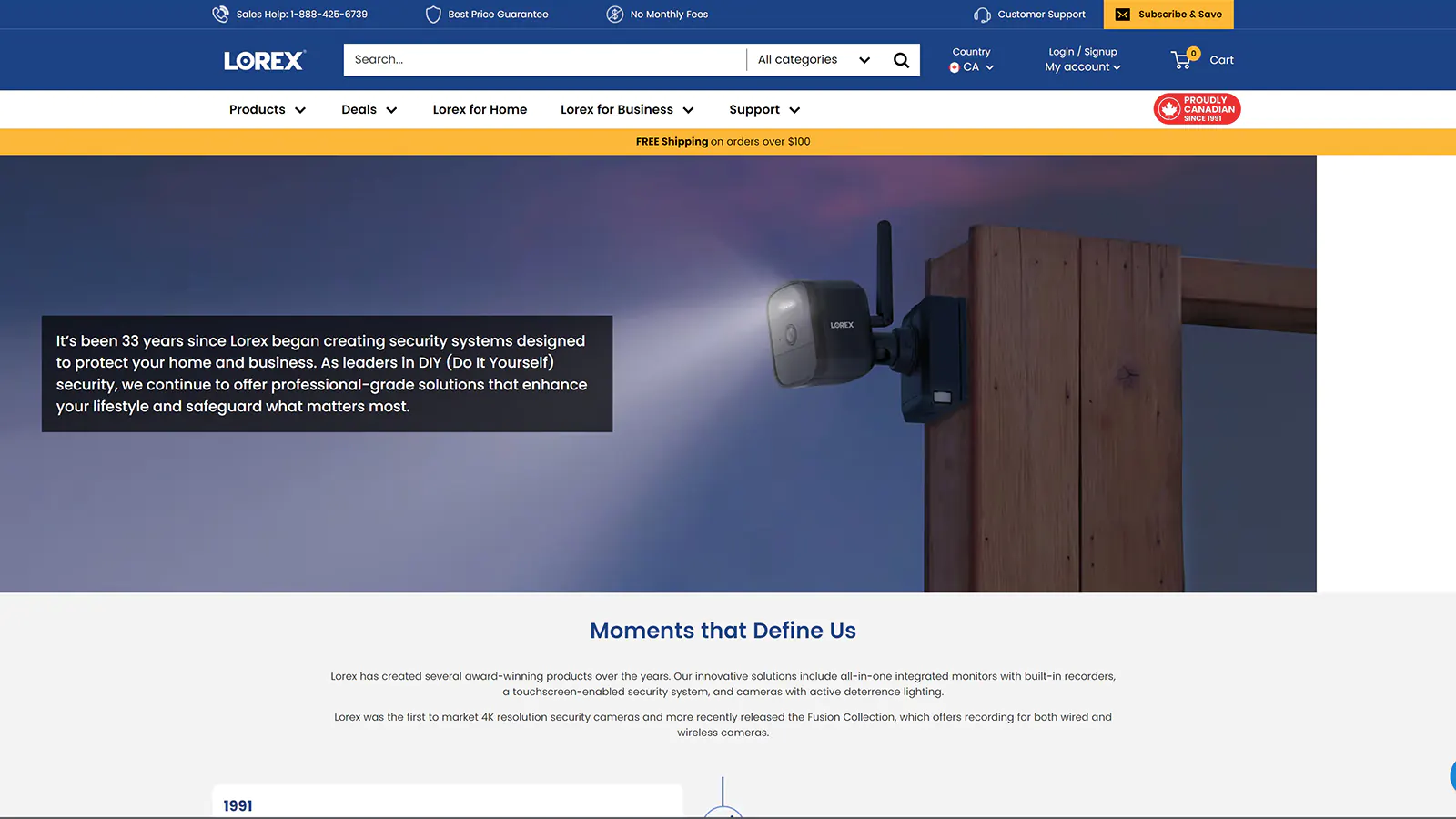1456x819 pixels.
Task: Expand the Deals menu chevron
Action: pos(391,110)
